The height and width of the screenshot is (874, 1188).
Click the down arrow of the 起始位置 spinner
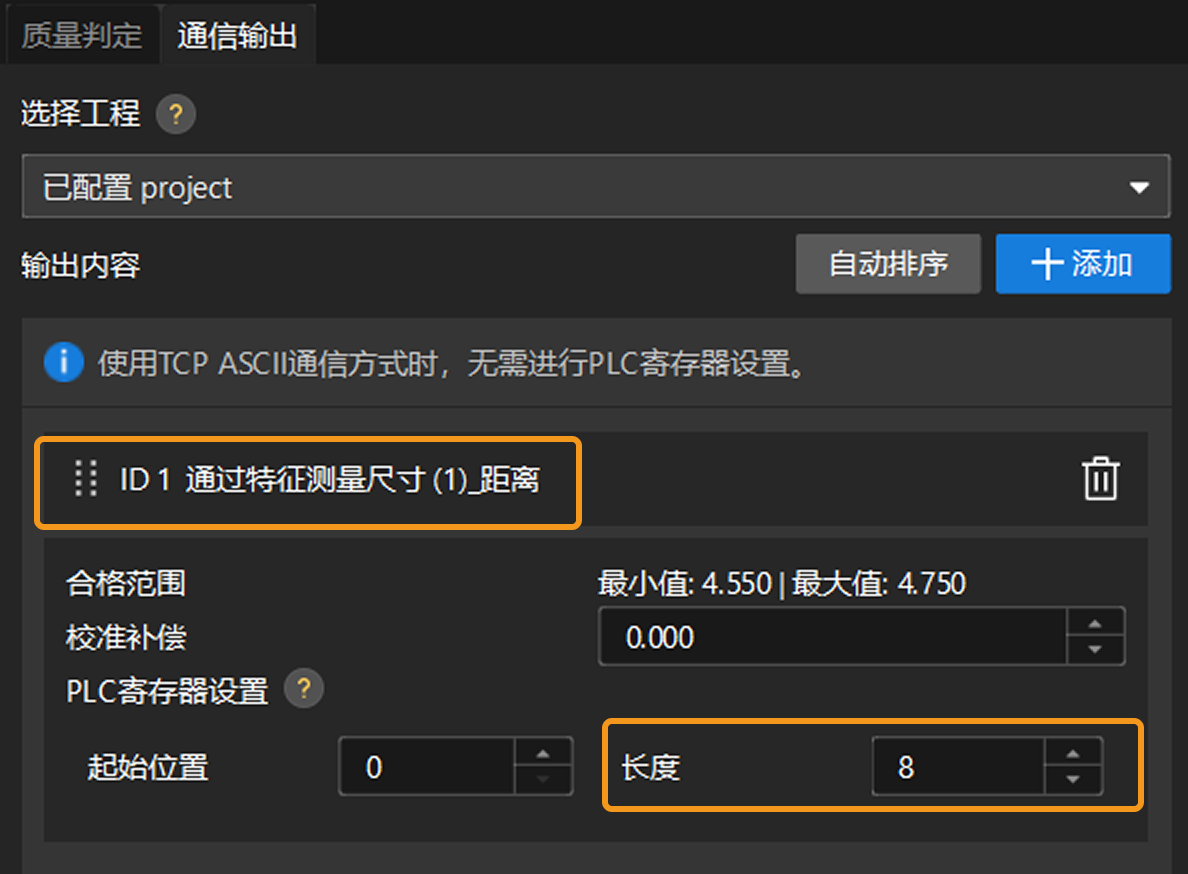pyautogui.click(x=543, y=778)
